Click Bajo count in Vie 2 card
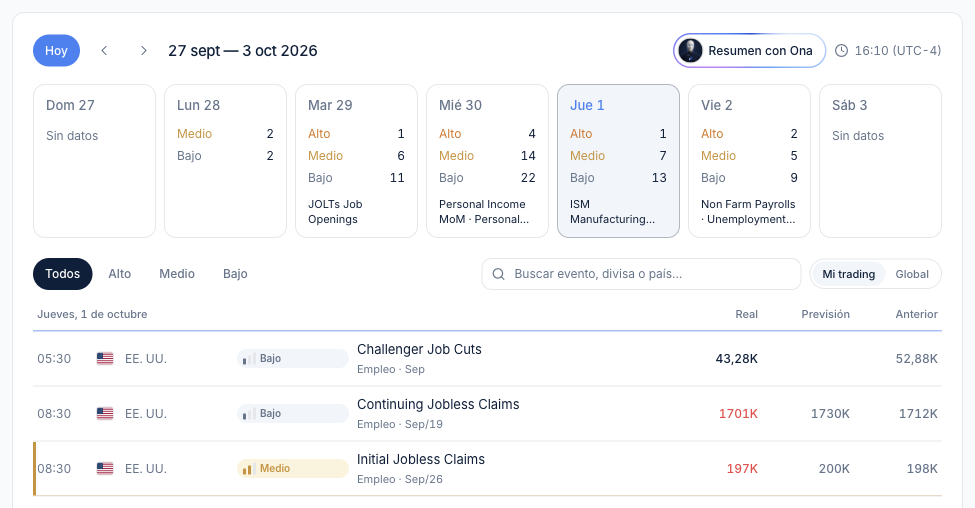 794,178
